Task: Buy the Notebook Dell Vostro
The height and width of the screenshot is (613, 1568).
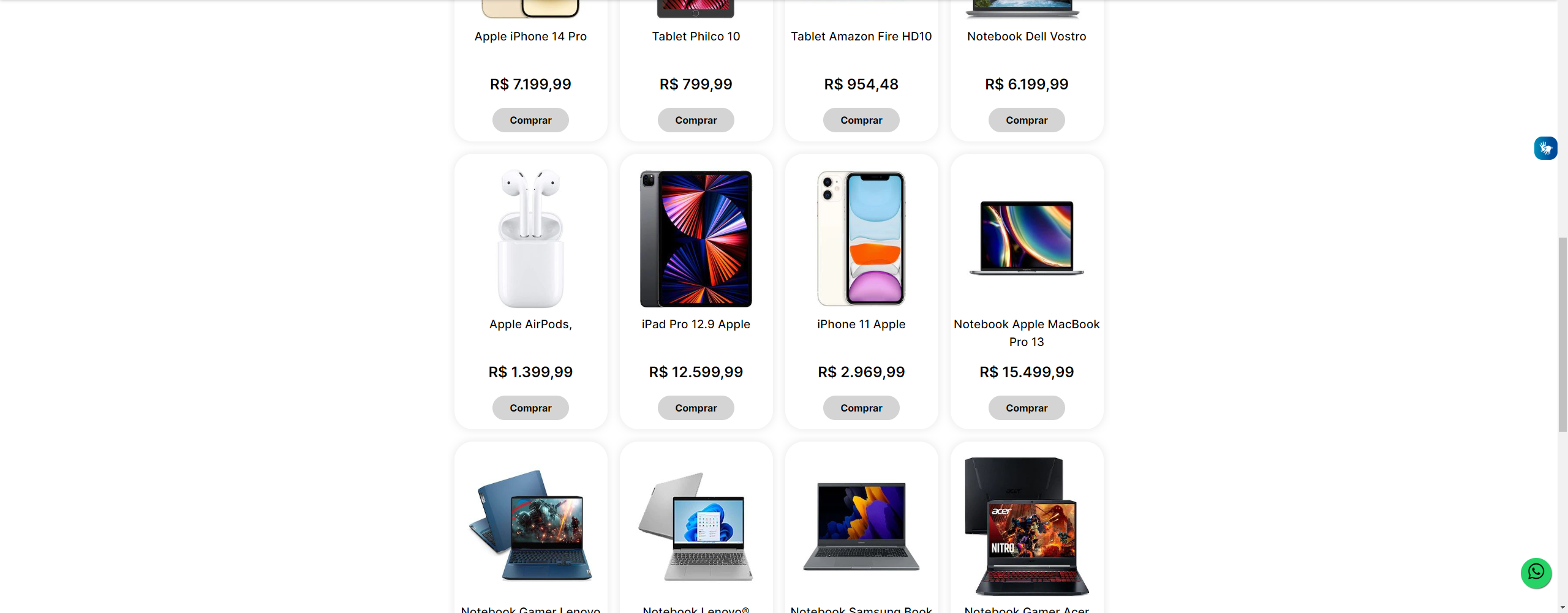Action: tap(1027, 120)
